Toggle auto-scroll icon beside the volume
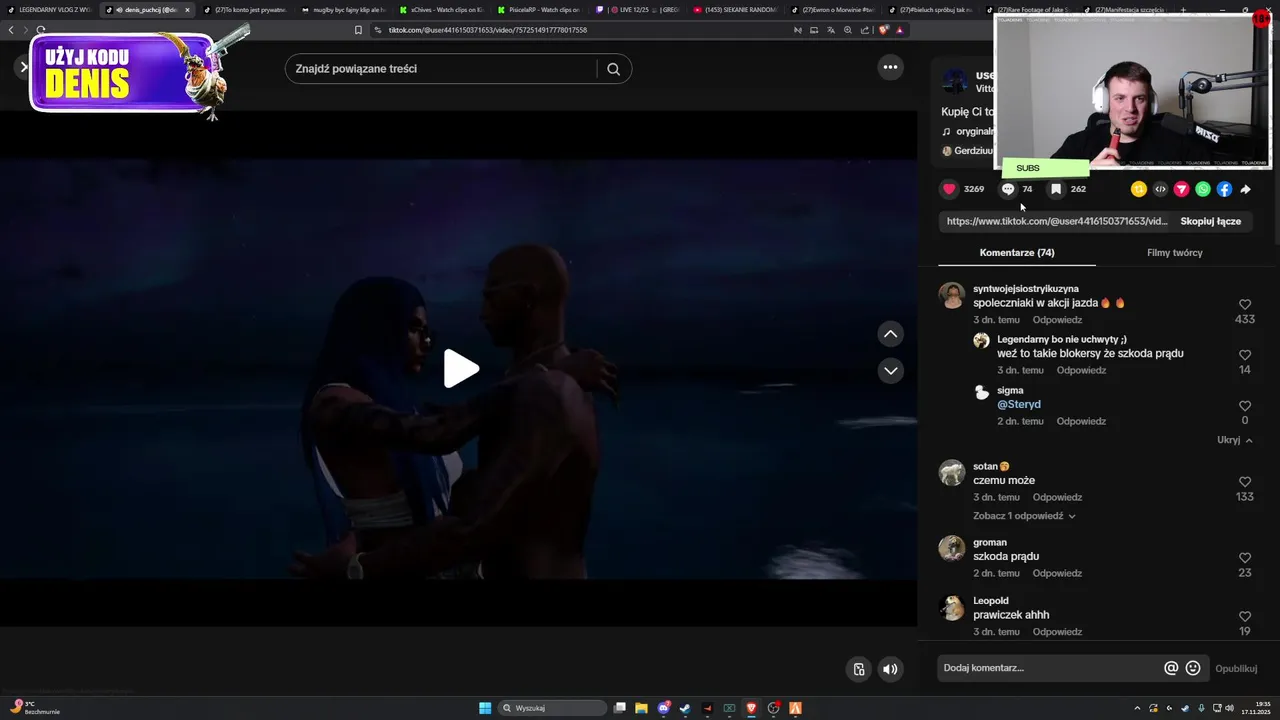 (858, 669)
